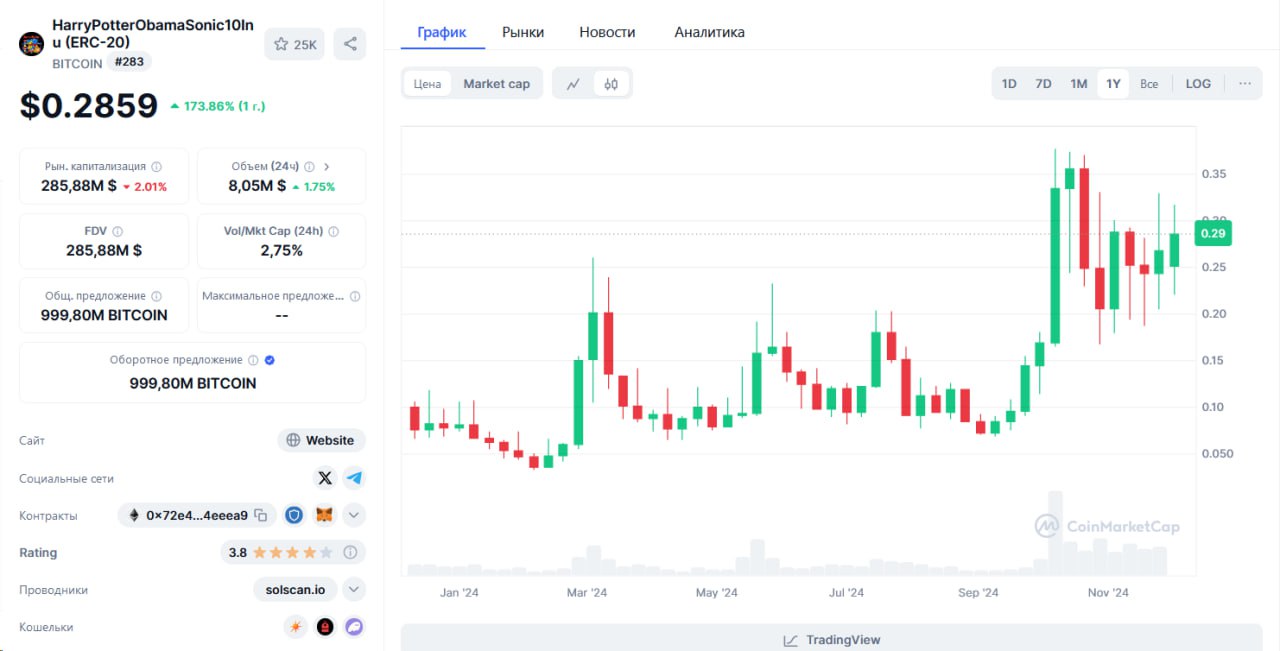Click the #283 rank badge
This screenshot has width=1280, height=651.
pyautogui.click(x=128, y=62)
